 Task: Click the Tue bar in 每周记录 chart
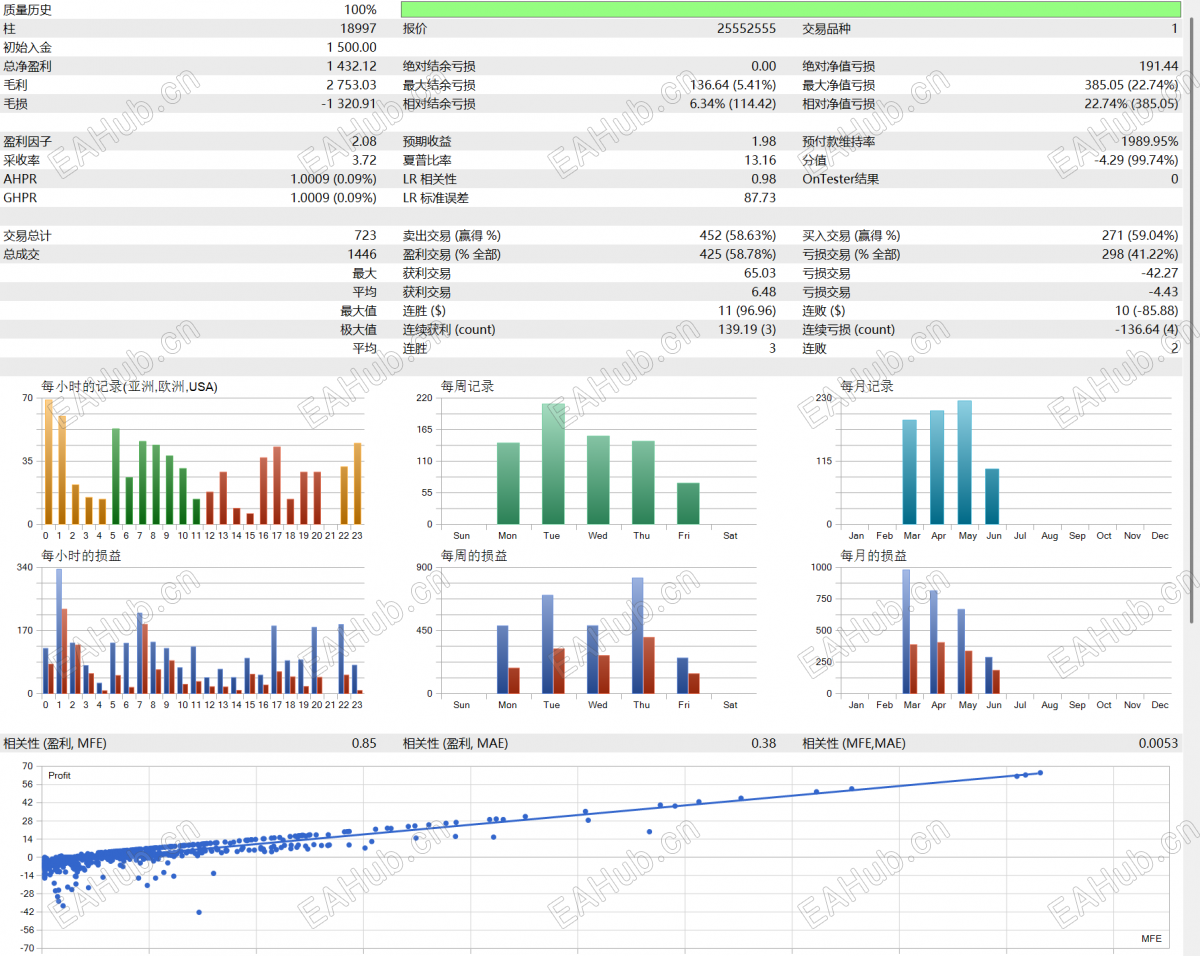553,464
